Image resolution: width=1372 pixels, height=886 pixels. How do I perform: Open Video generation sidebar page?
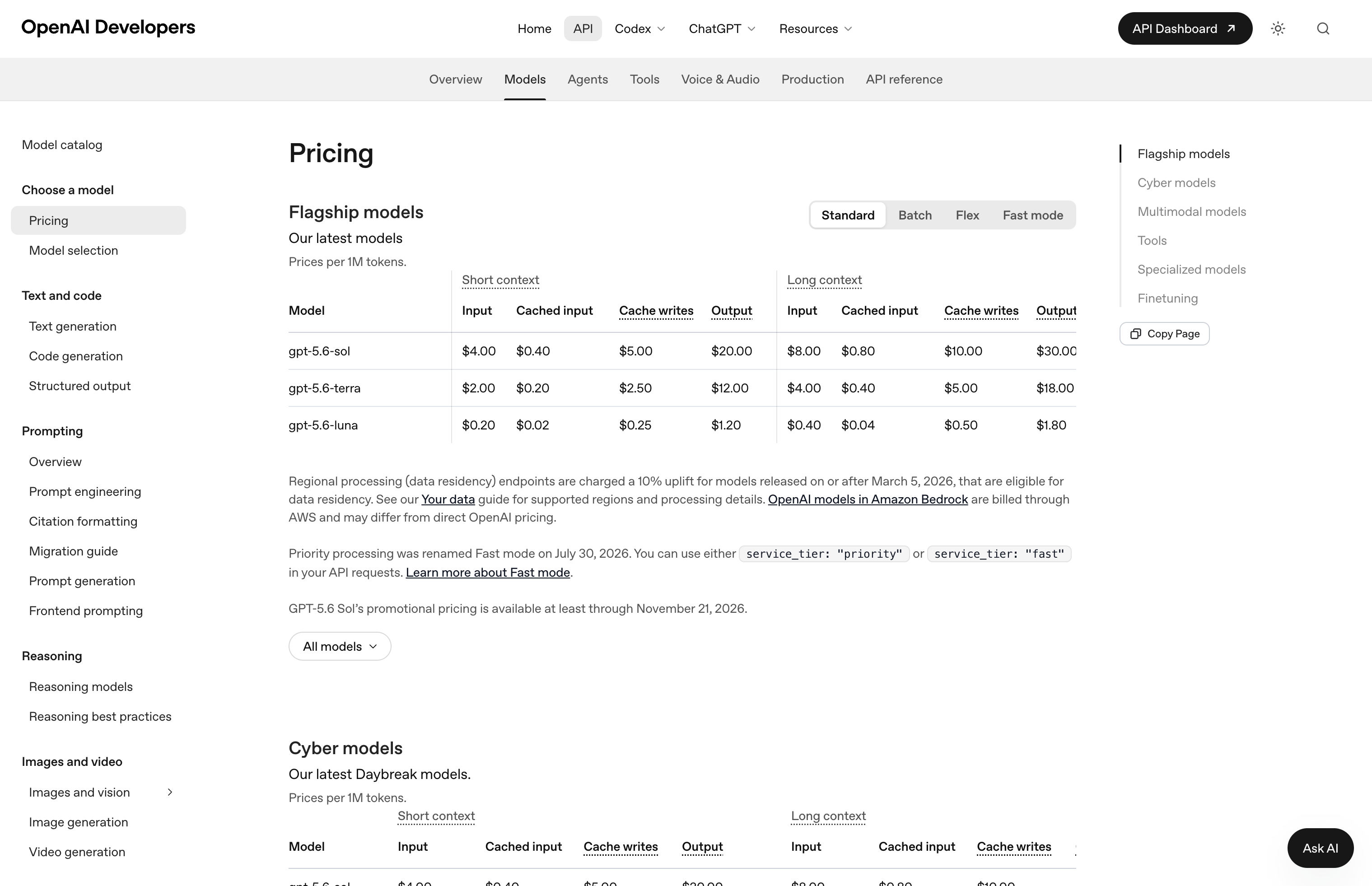[77, 852]
